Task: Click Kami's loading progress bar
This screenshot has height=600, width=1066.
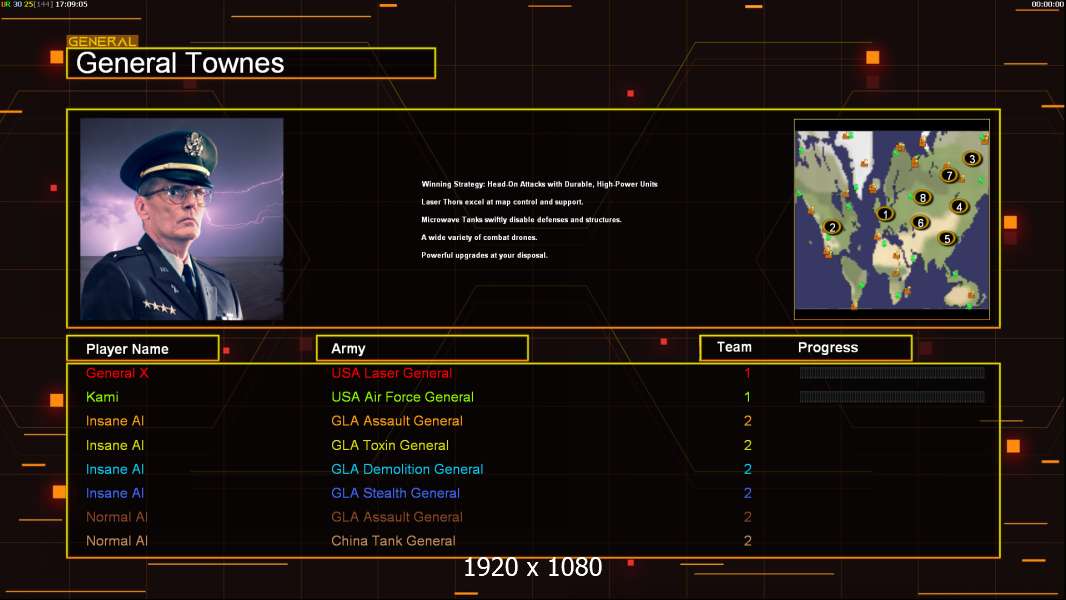Action: point(892,396)
